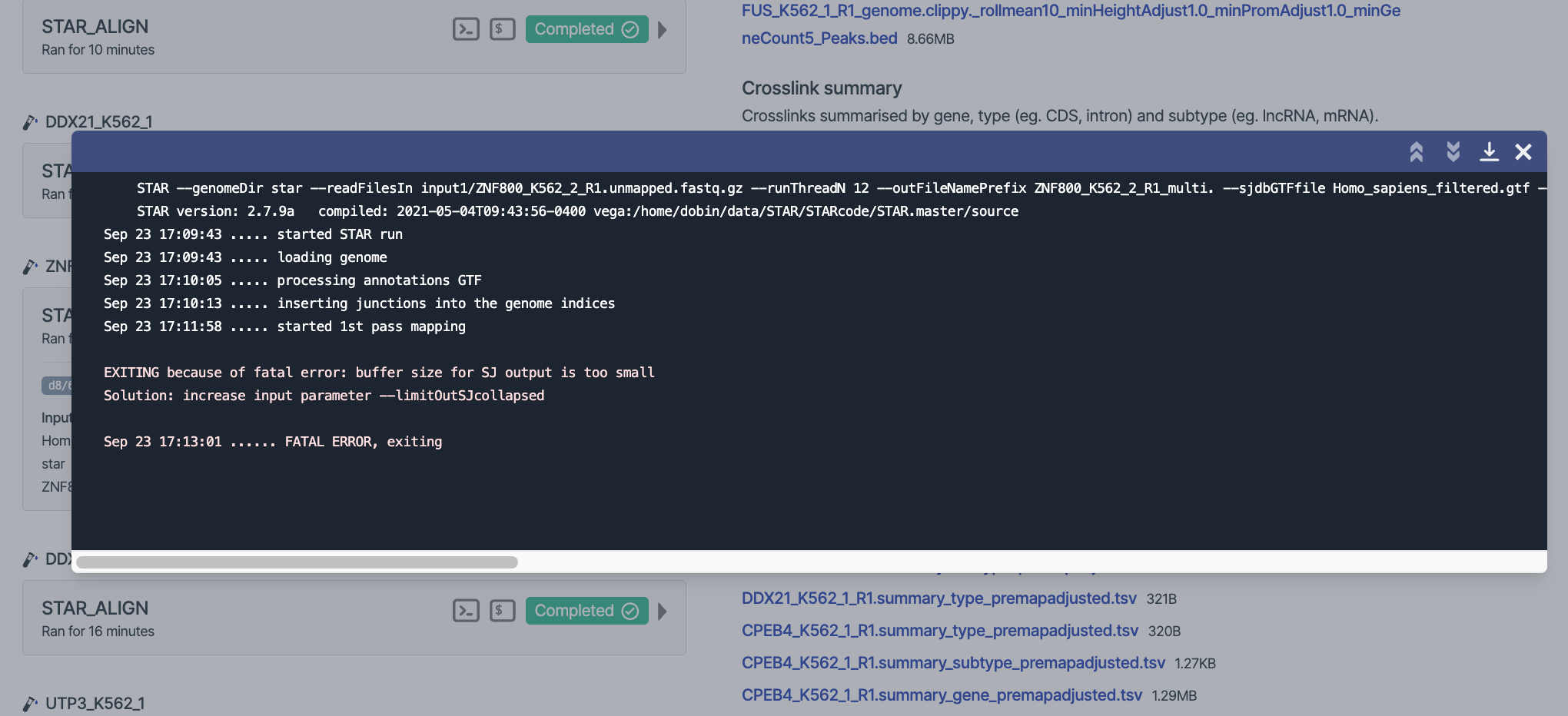Click Completed status on the 16-minute STAR_ALIGN
Image resolution: width=1568 pixels, height=716 pixels.
click(586, 611)
